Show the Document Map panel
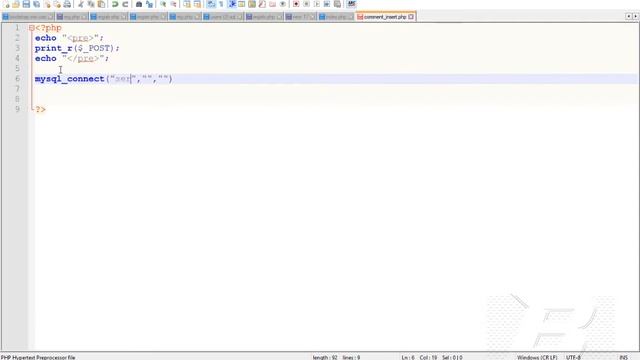 pos(252,4)
